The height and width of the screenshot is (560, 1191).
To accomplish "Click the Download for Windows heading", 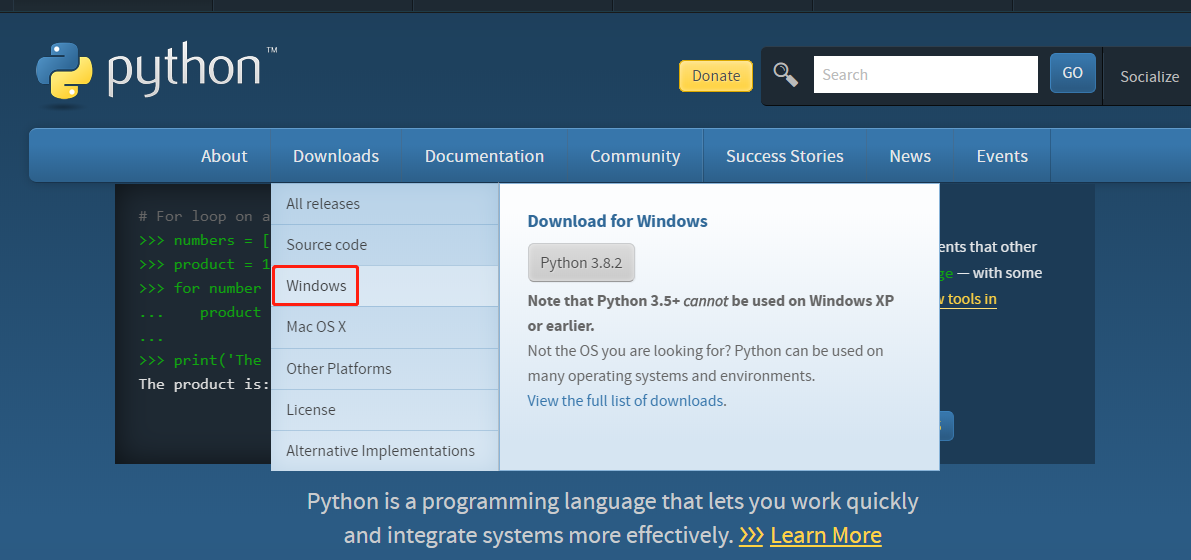I will (618, 221).
